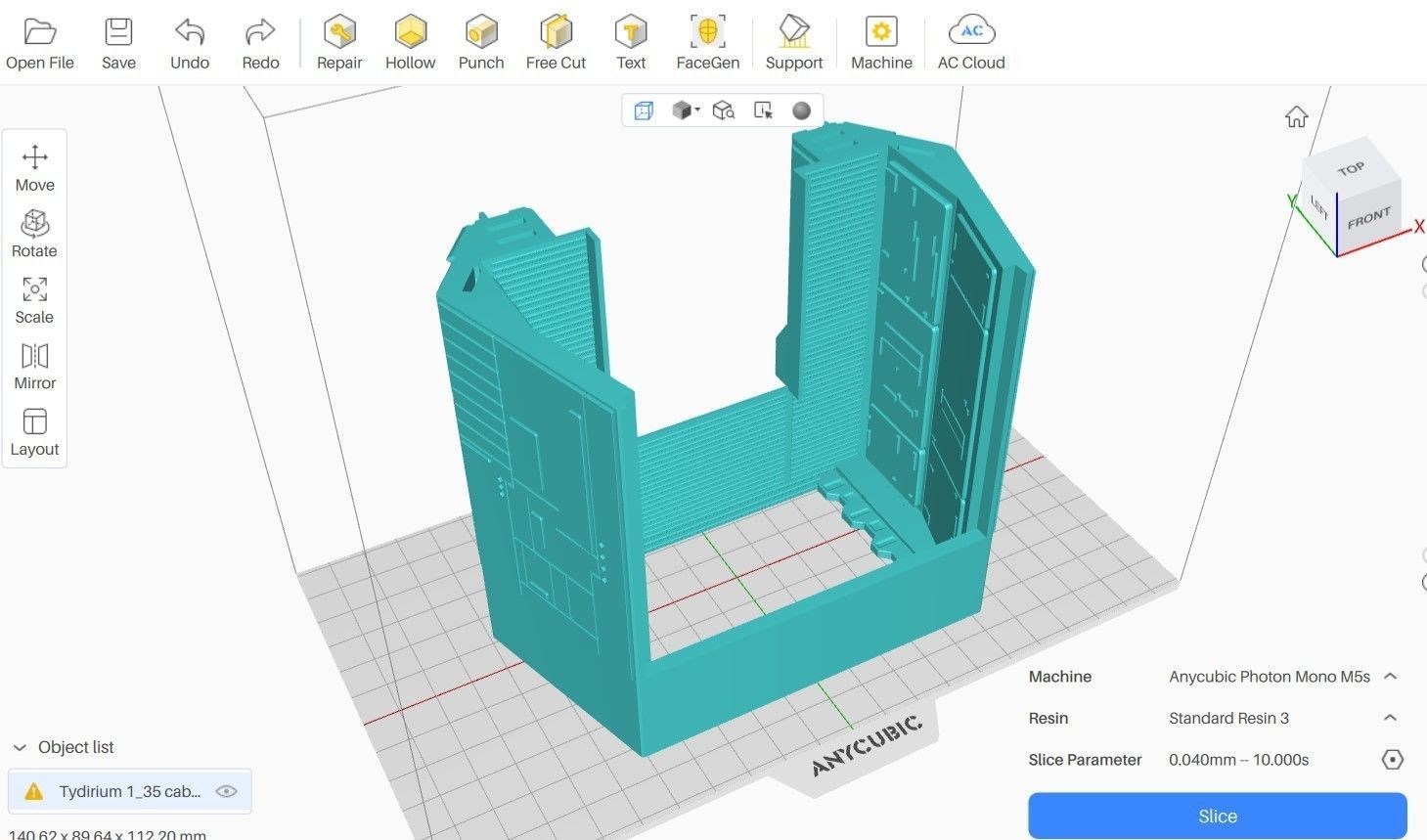
Task: Redo the last undone action
Action: 260,44
